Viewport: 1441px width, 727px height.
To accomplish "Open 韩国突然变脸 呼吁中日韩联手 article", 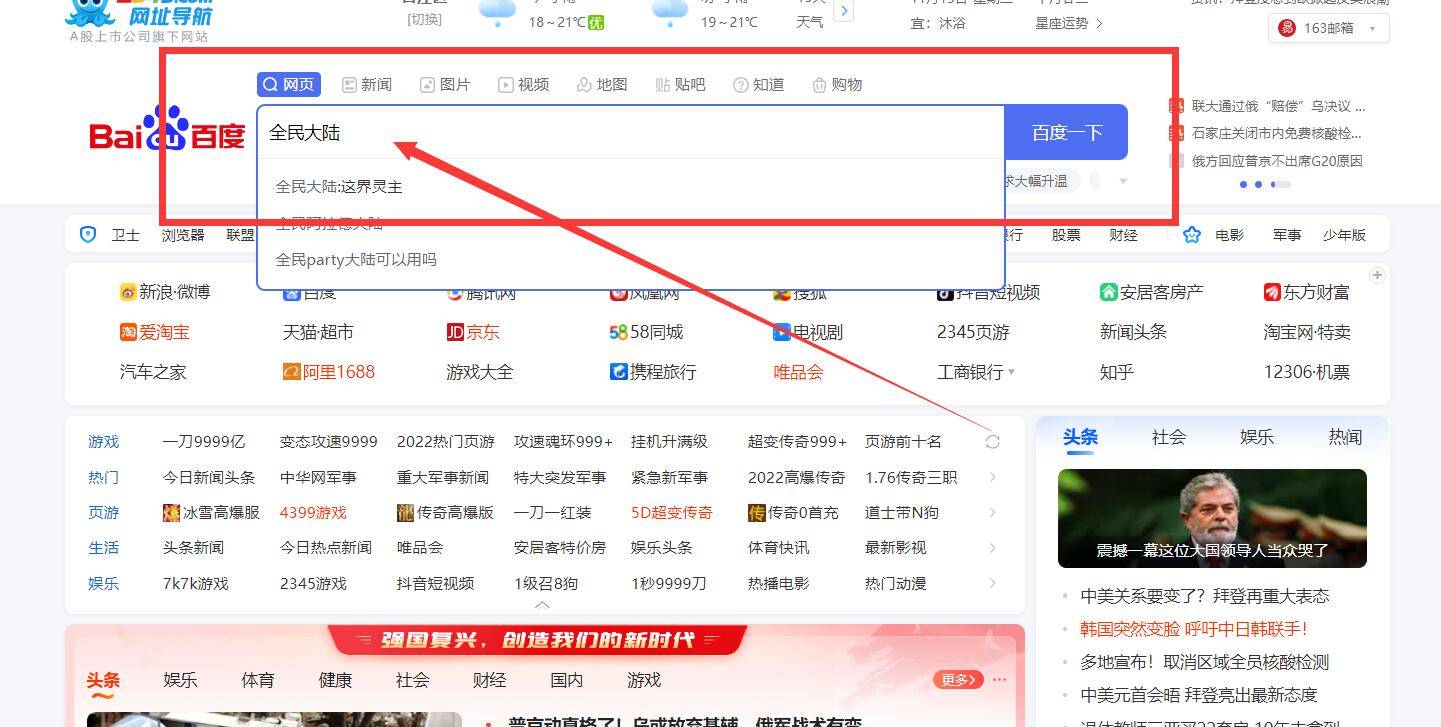I will pyautogui.click(x=1194, y=629).
